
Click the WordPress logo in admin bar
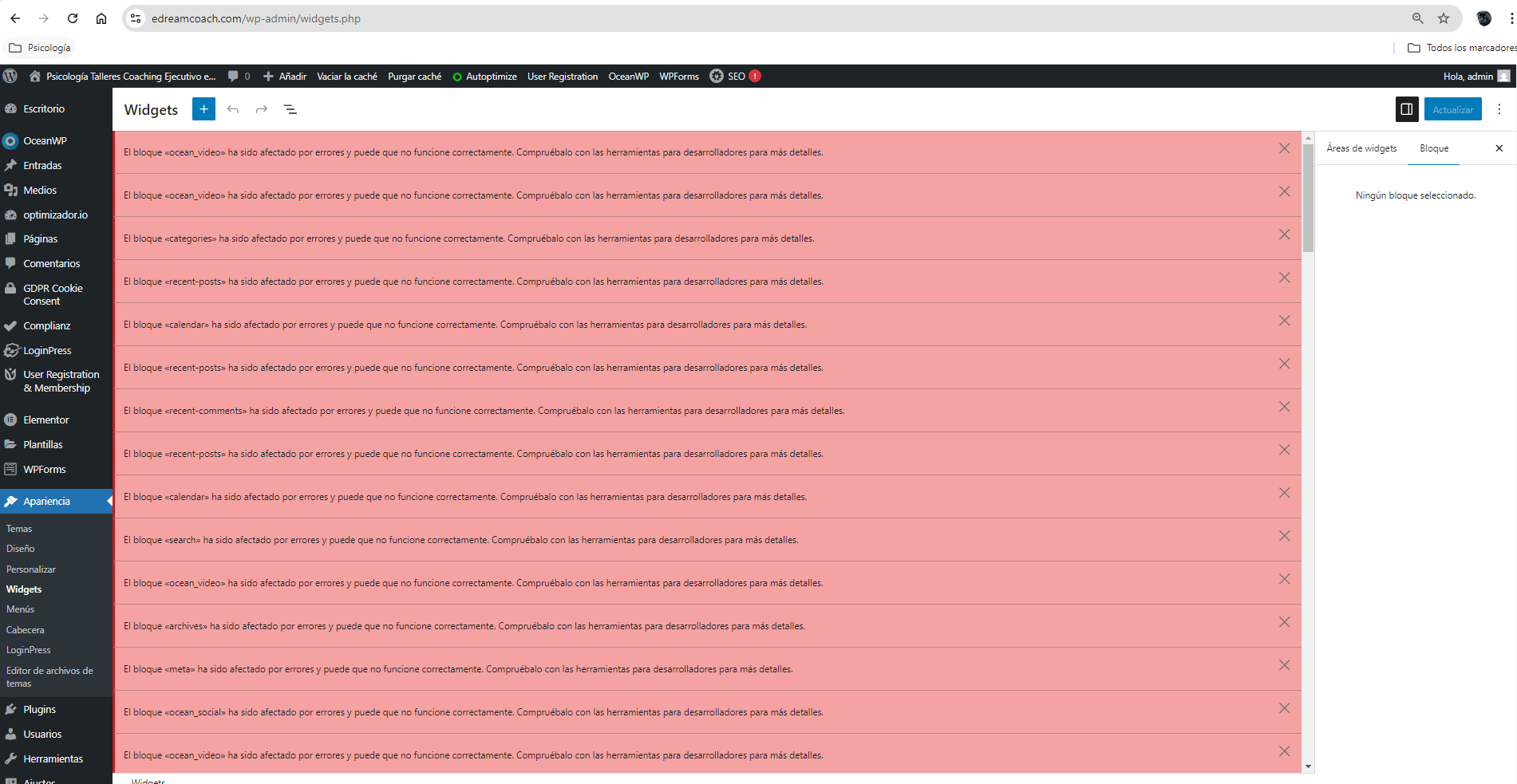click(10, 76)
